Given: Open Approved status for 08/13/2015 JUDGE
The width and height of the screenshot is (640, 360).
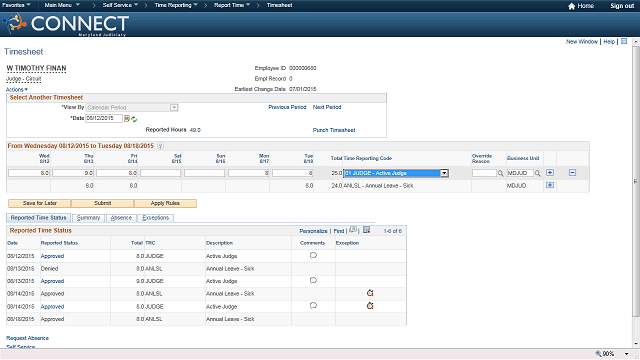Looking at the screenshot, I should (x=52, y=281).
